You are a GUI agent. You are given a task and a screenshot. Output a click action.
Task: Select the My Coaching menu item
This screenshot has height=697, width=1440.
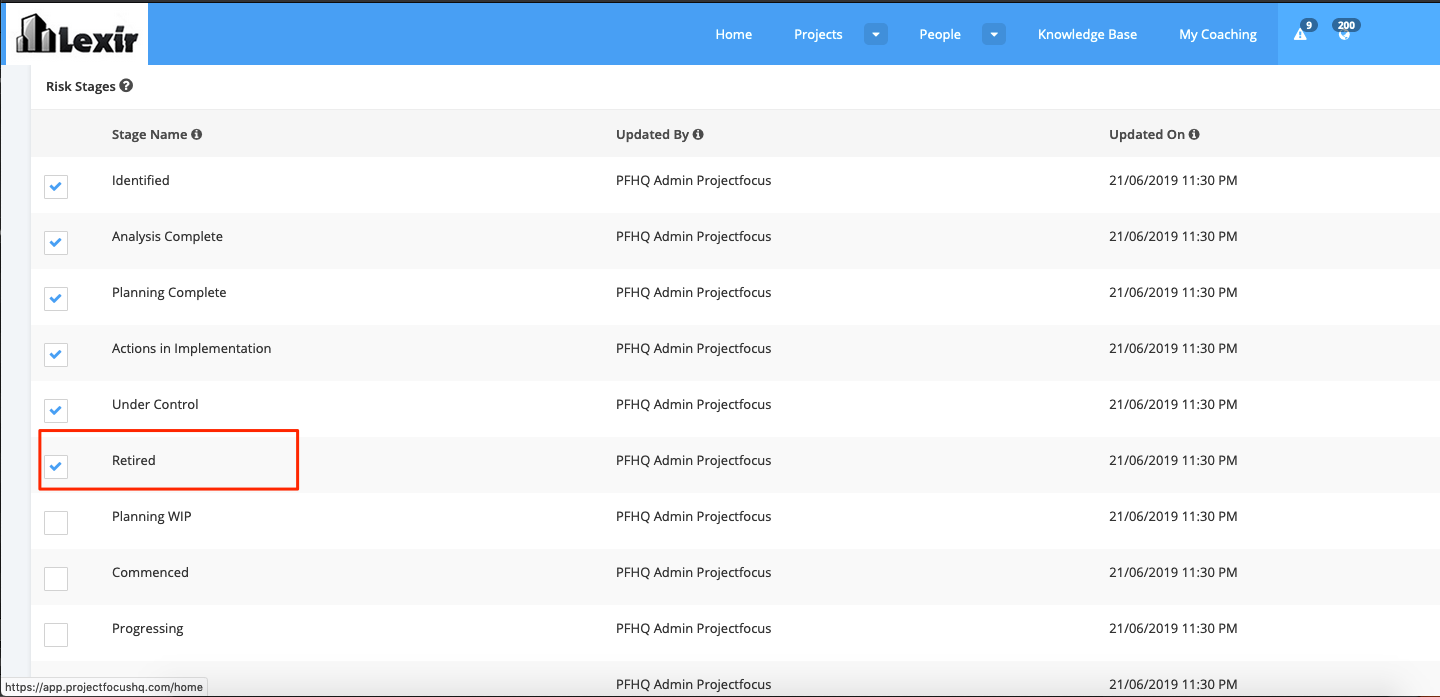coord(1218,34)
